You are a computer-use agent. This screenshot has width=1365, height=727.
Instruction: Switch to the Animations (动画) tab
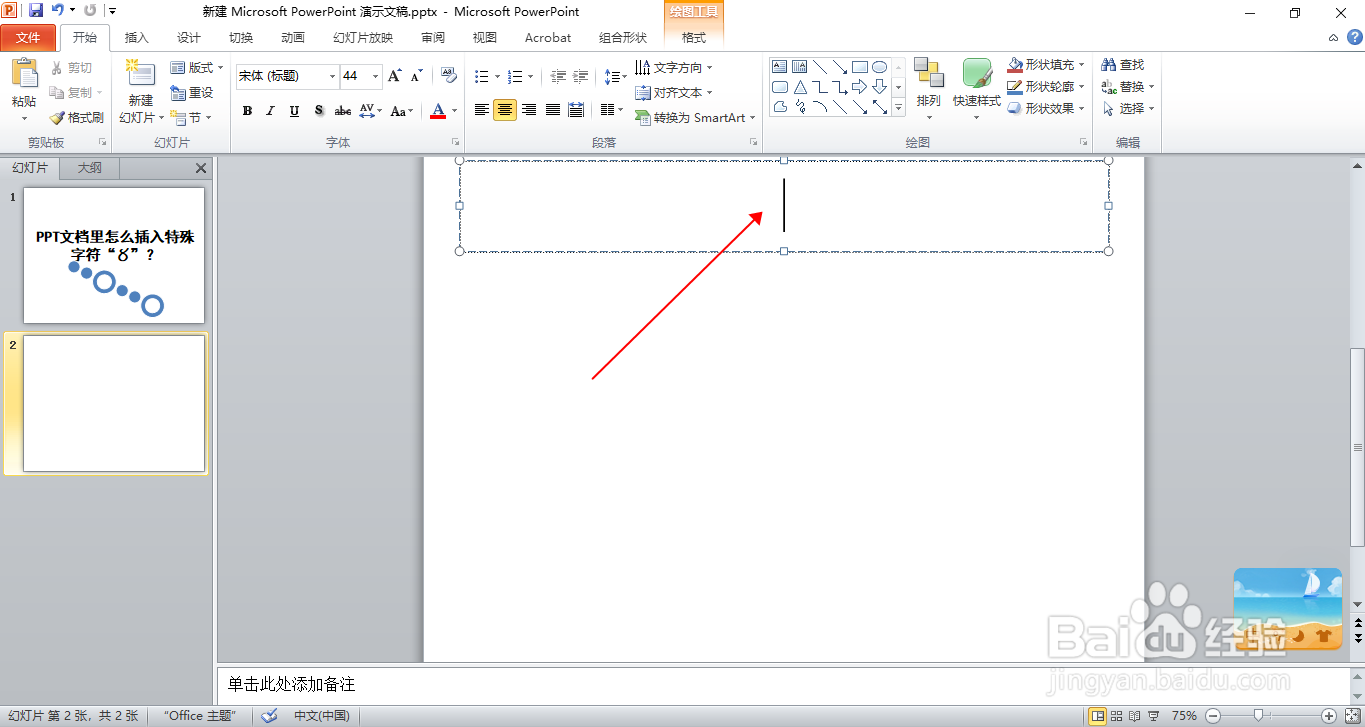tap(293, 38)
